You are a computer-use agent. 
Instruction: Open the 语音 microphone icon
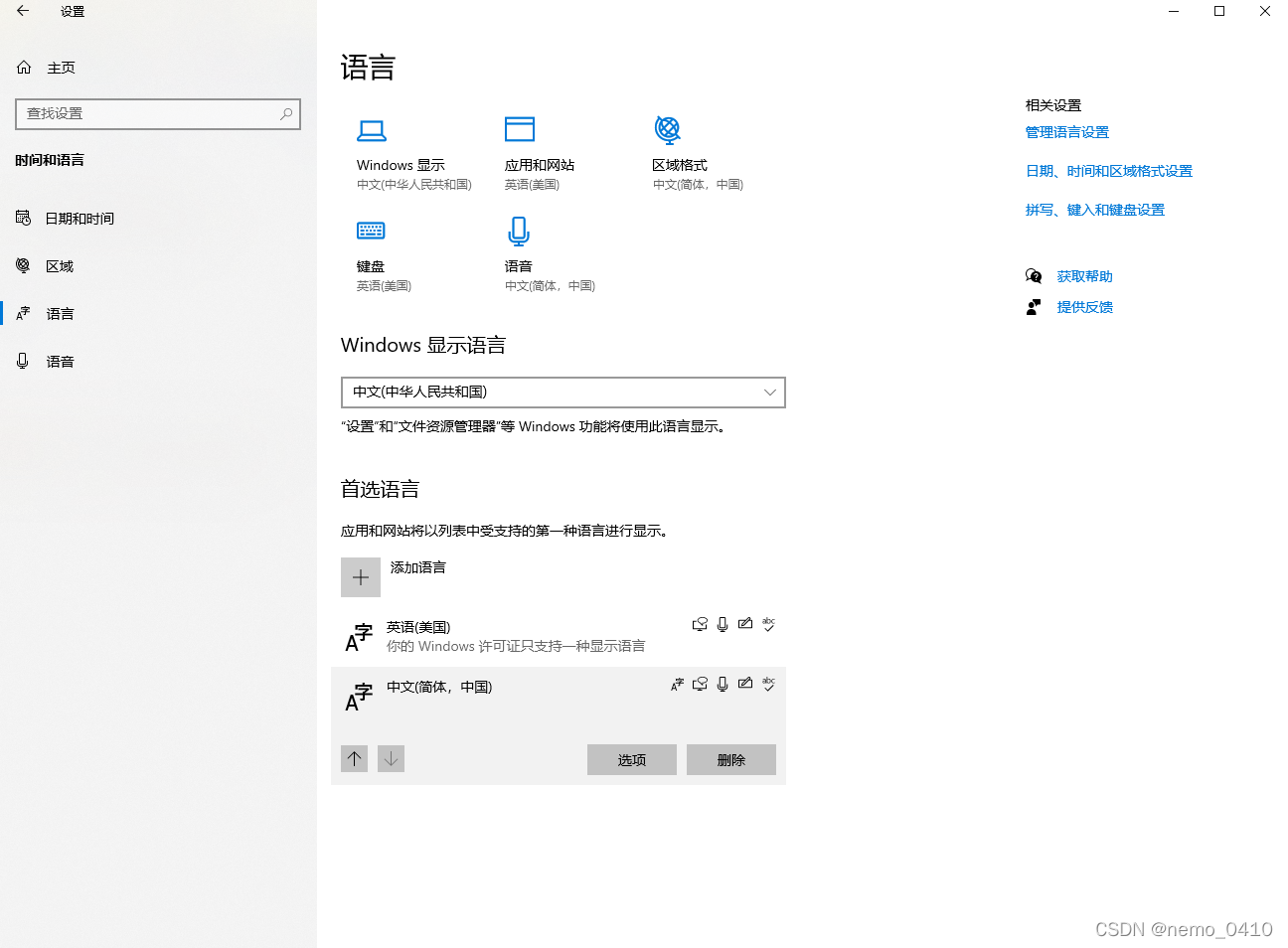[518, 231]
